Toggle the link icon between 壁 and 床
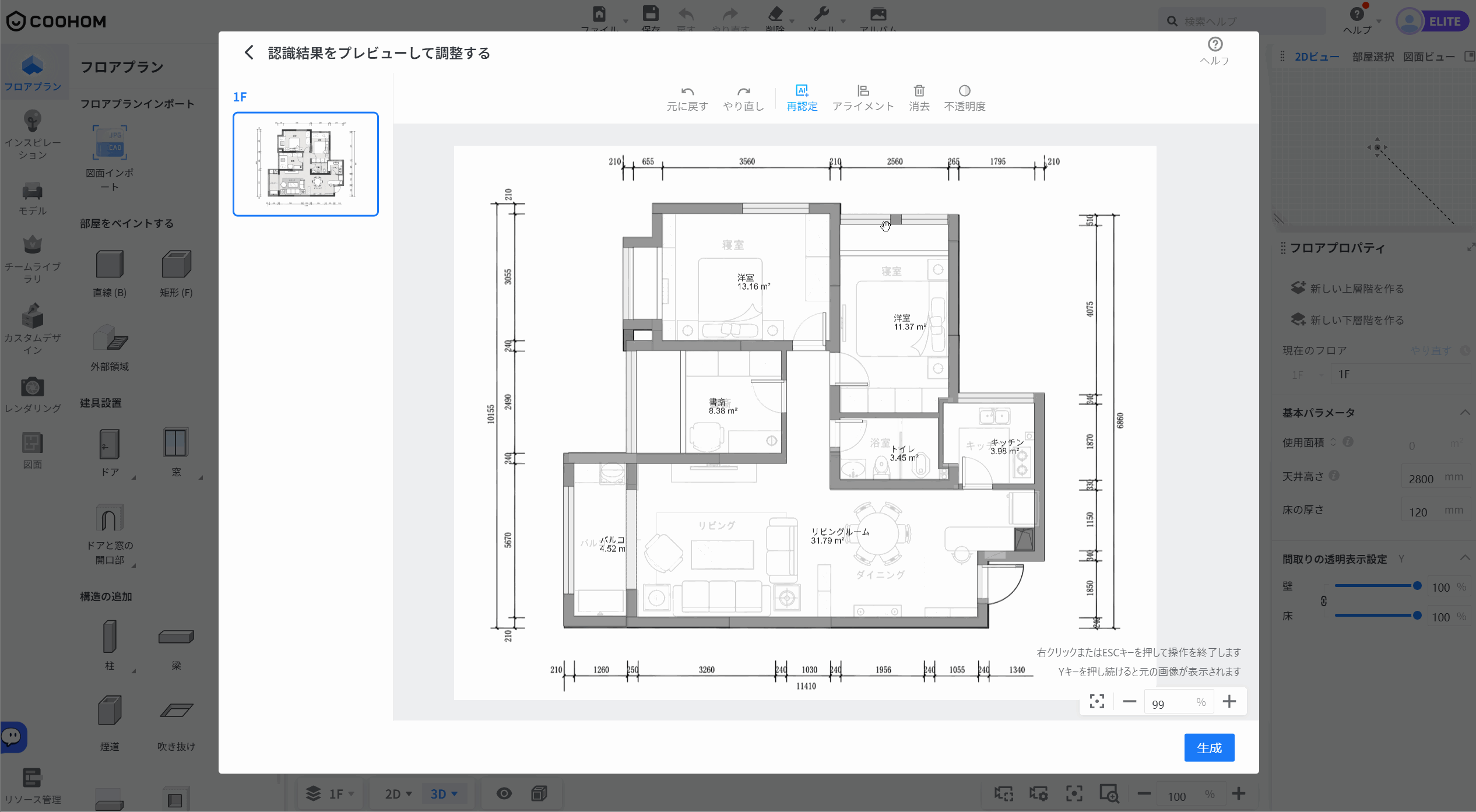 click(1324, 601)
